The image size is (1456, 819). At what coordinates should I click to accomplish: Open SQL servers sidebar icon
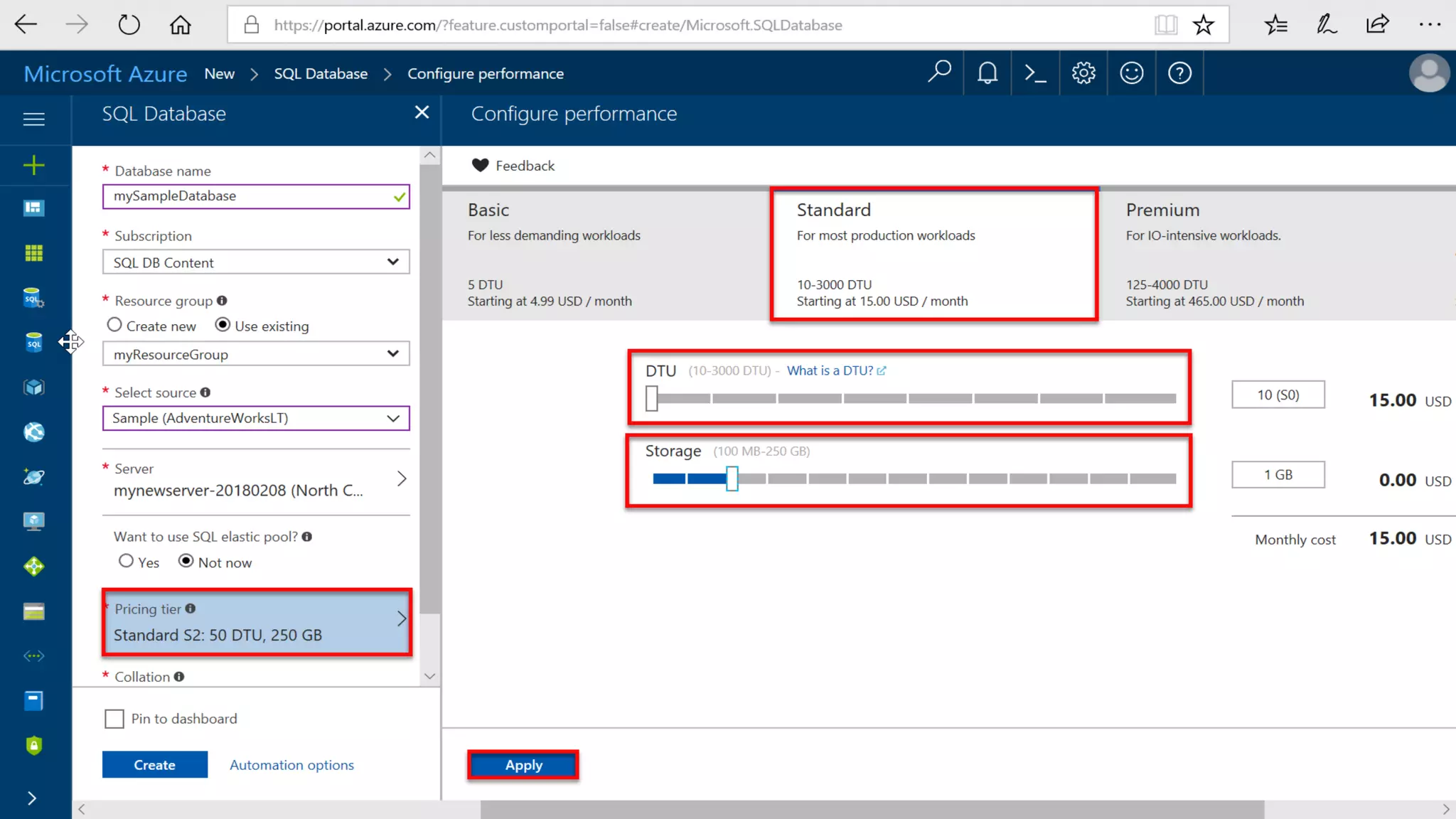click(x=33, y=298)
